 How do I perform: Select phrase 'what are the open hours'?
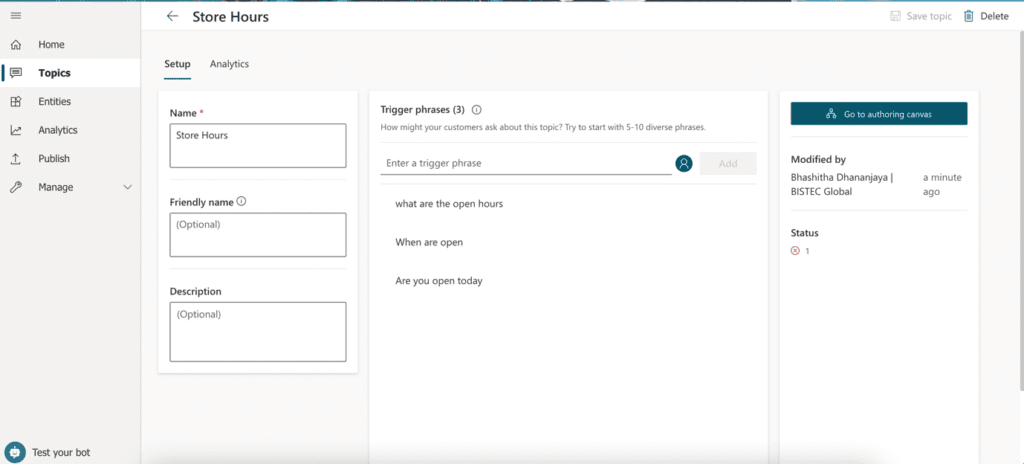[449, 204]
